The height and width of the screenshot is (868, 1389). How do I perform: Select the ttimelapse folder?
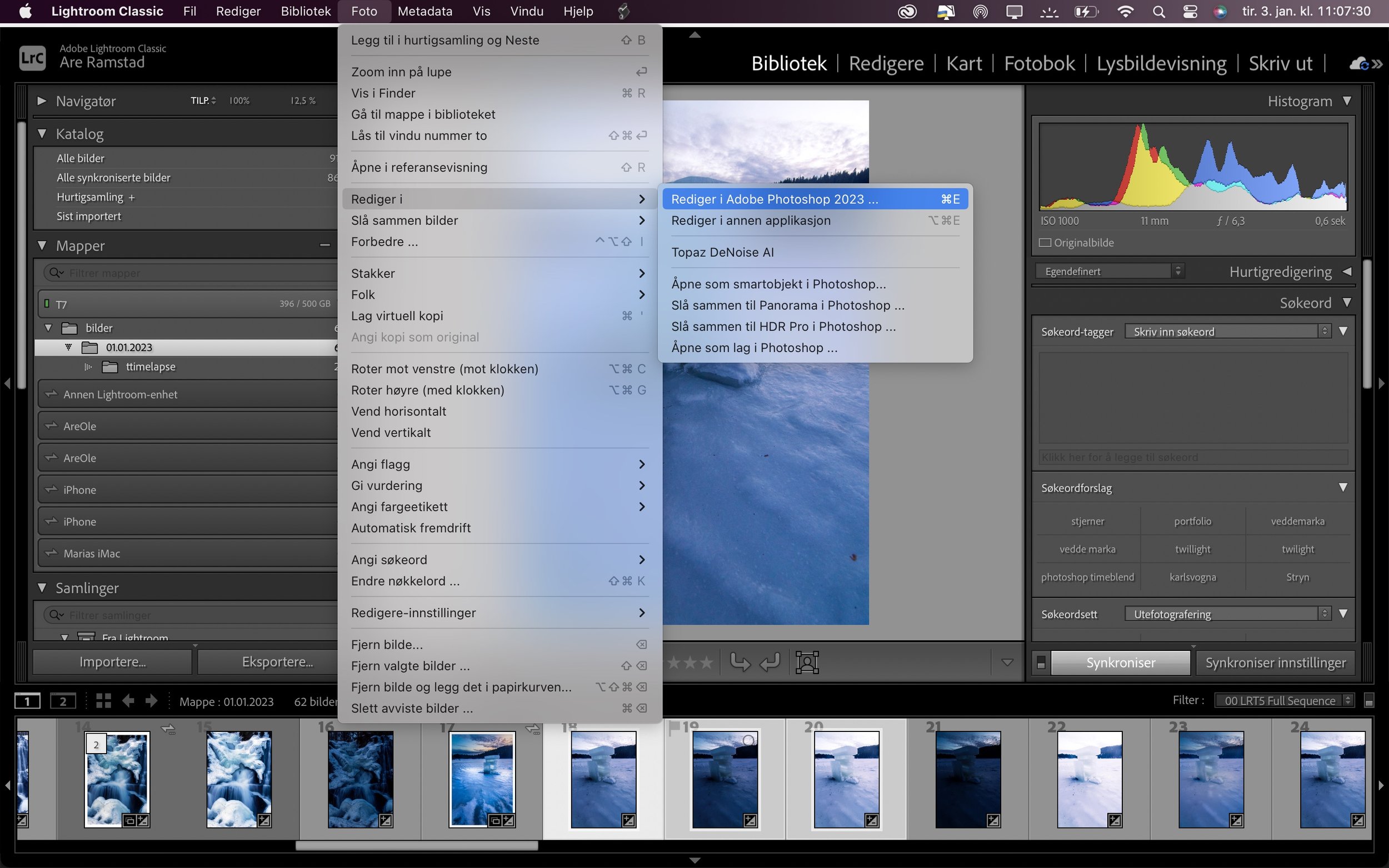tap(151, 367)
